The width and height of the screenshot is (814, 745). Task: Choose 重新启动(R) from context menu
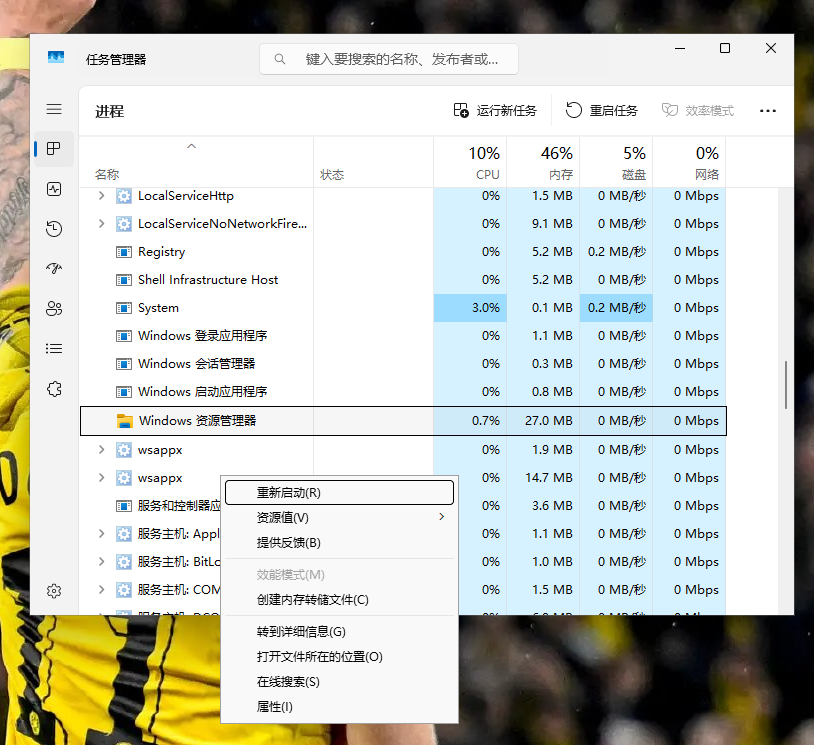click(x=340, y=492)
